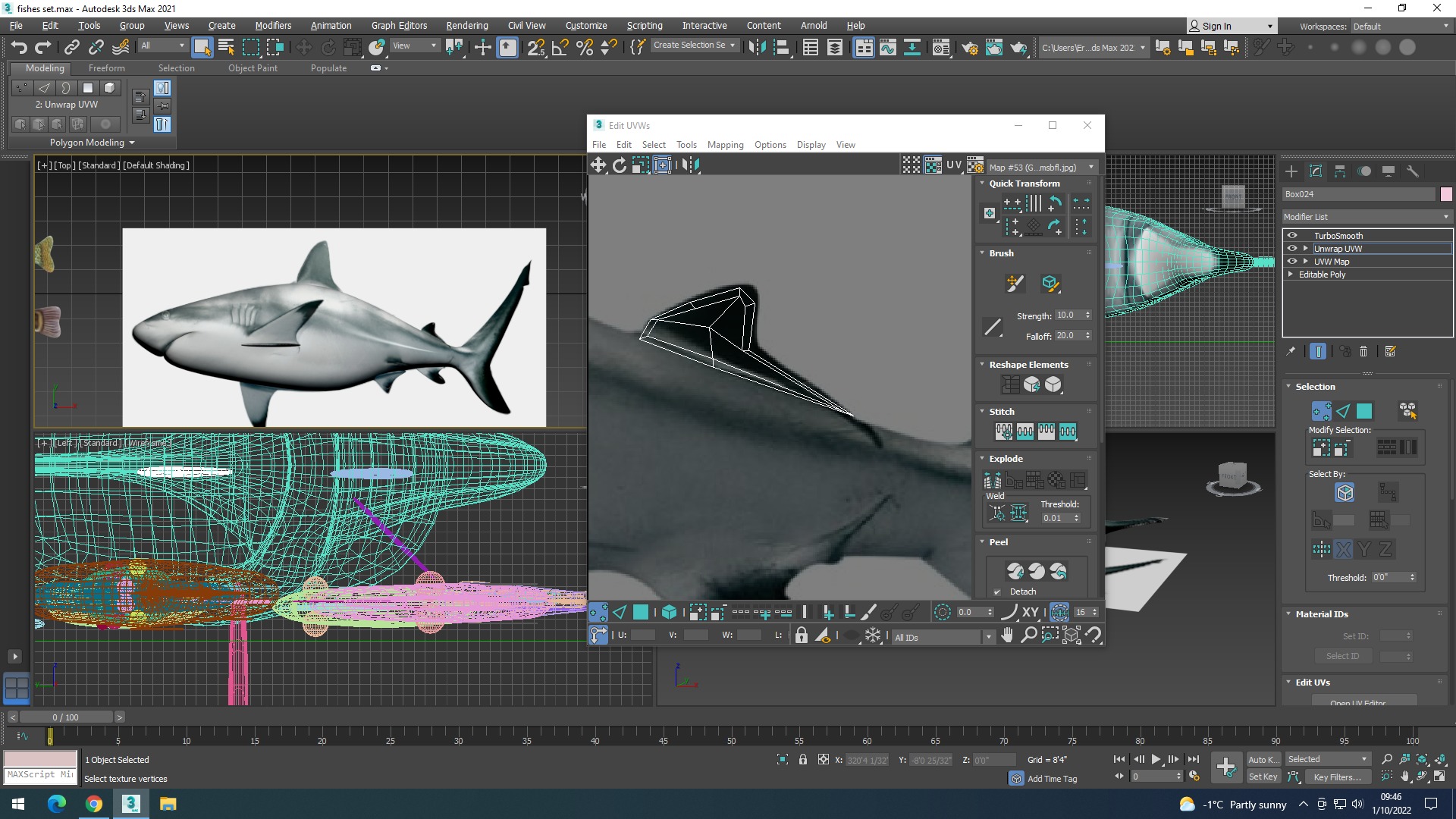Click Pan View hand in Edit UVWs
This screenshot has width=1456, height=819.
click(1007, 635)
